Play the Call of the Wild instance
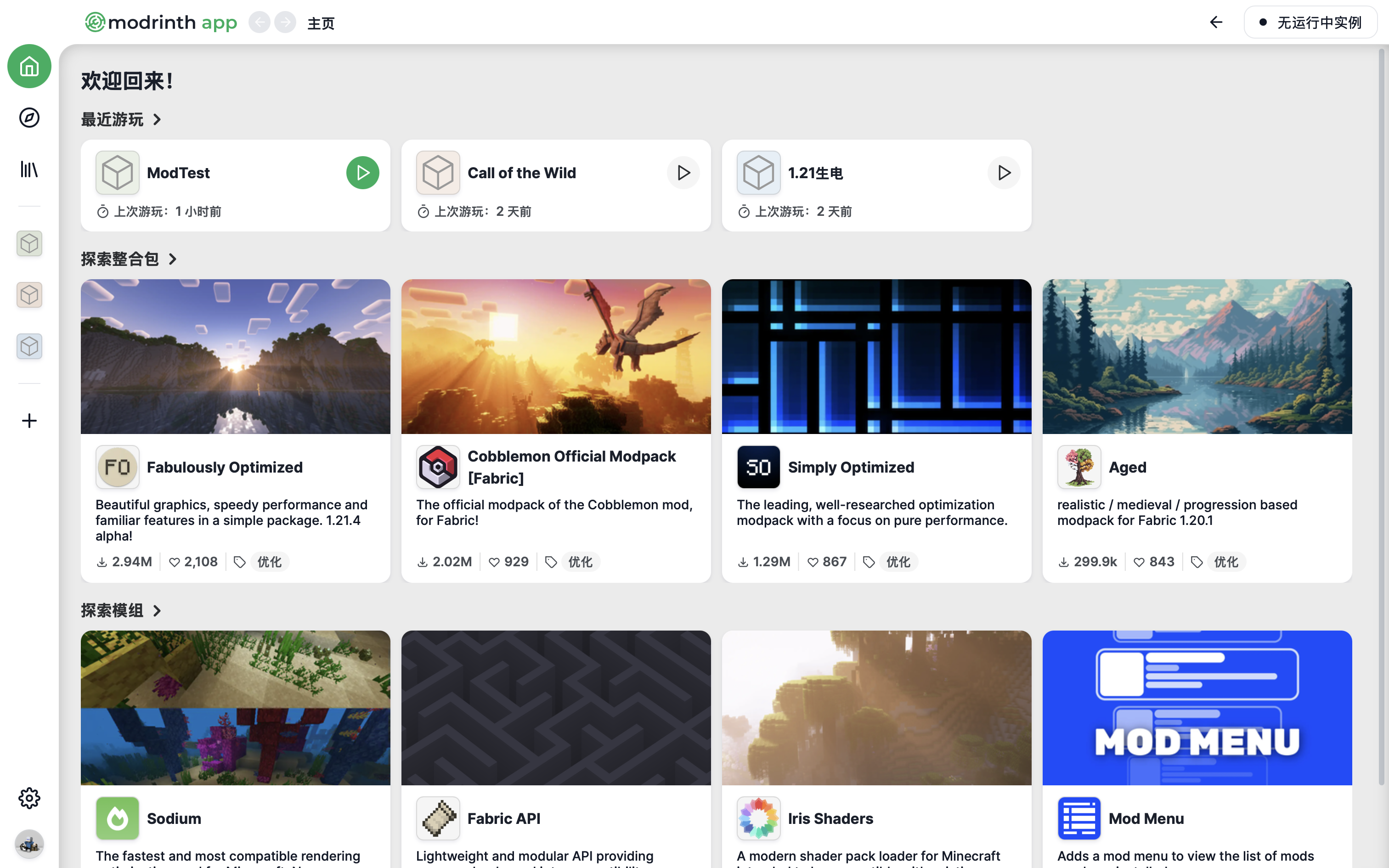This screenshot has width=1389, height=868. click(x=683, y=173)
